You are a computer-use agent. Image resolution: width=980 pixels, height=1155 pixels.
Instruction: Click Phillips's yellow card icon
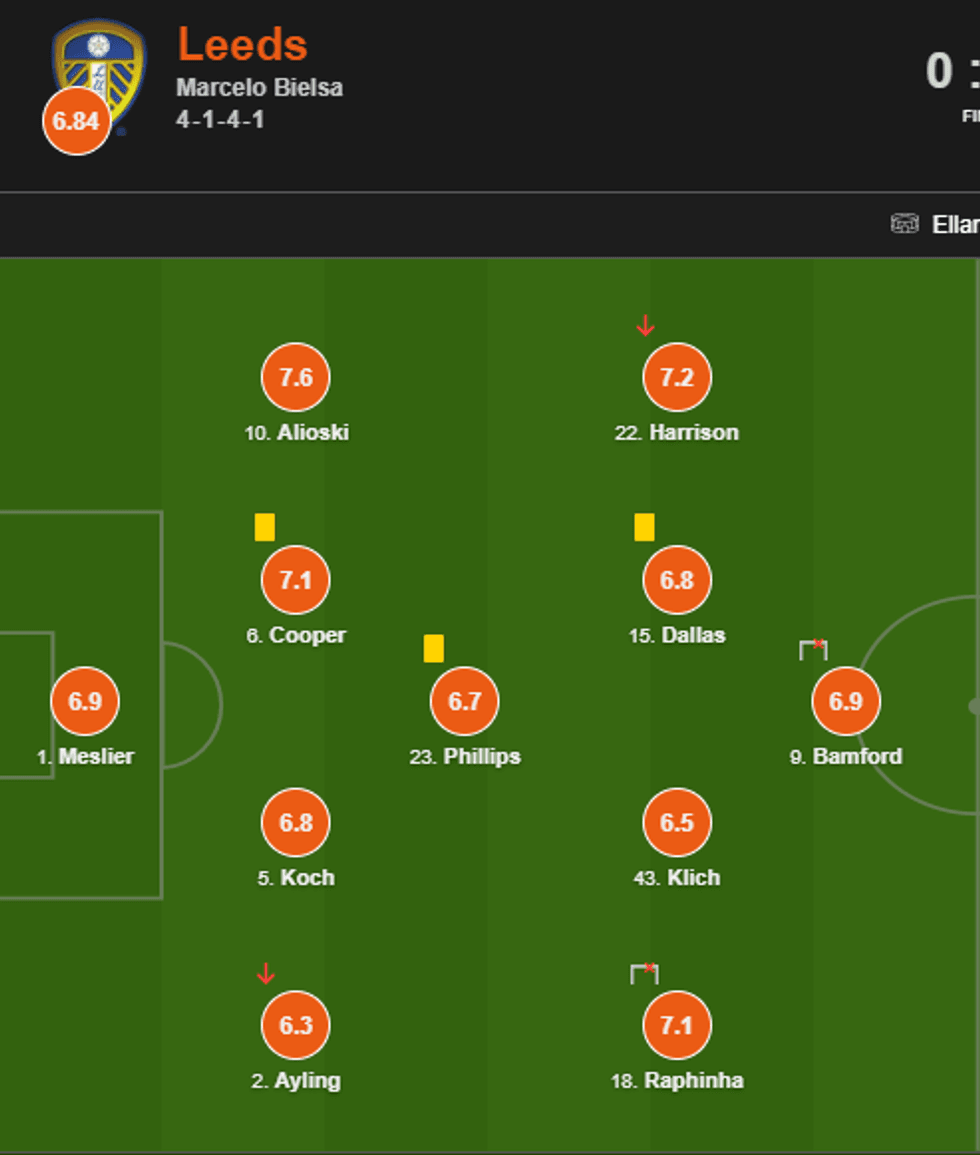click(433, 648)
